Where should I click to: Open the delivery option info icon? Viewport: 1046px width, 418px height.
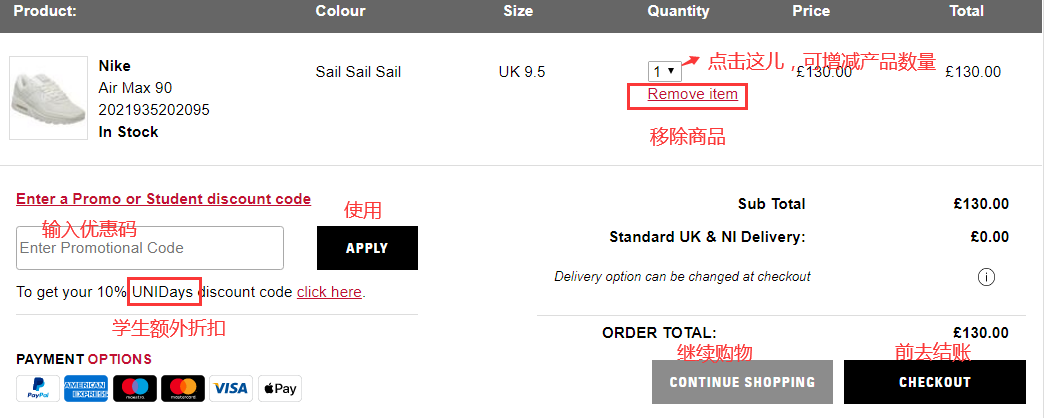[x=986, y=277]
